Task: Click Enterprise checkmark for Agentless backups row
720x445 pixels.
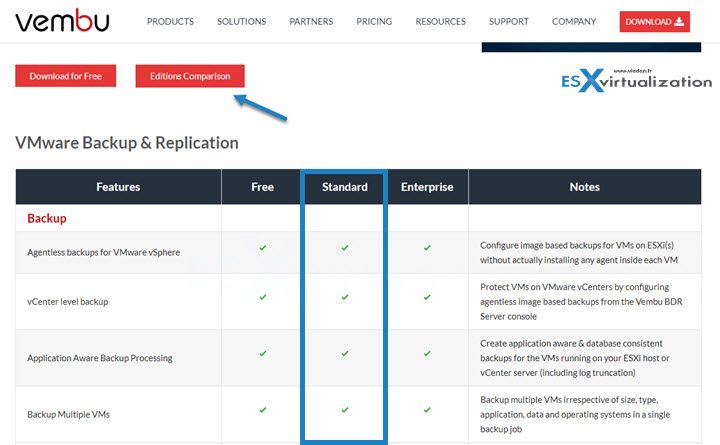Action: pos(427,248)
